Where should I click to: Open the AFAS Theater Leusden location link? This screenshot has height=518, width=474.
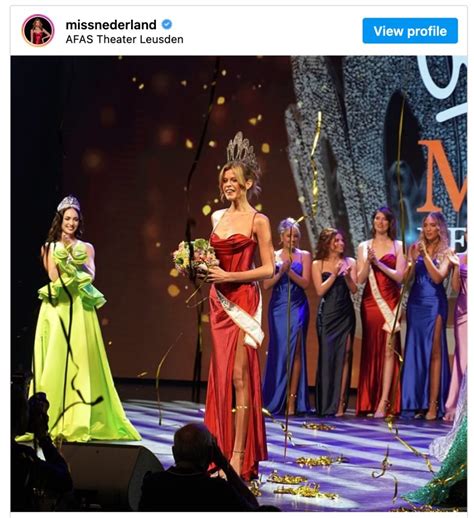tap(124, 39)
